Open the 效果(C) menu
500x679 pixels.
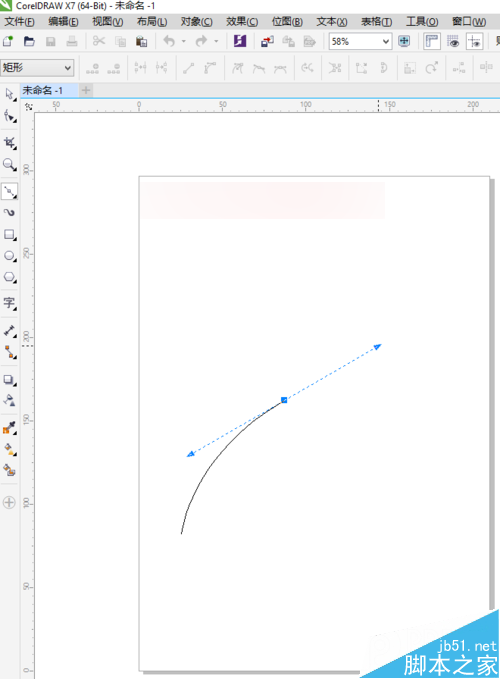242,22
